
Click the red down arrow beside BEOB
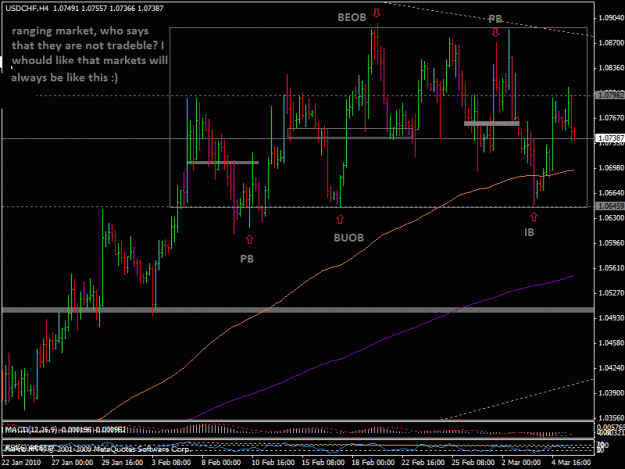pos(376,13)
